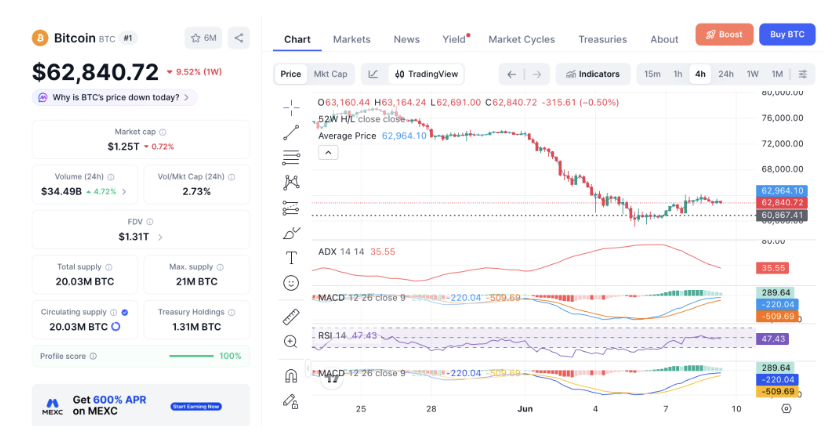Click the MEXC 600% APR ad banner
This screenshot has height=446, width=826.
coord(141,405)
